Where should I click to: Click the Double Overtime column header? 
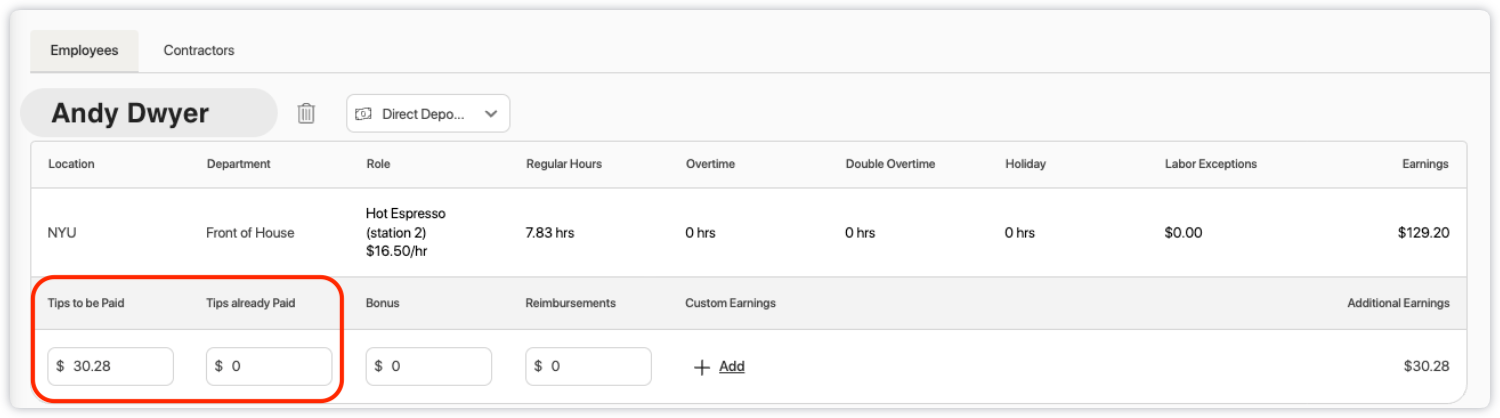click(890, 164)
